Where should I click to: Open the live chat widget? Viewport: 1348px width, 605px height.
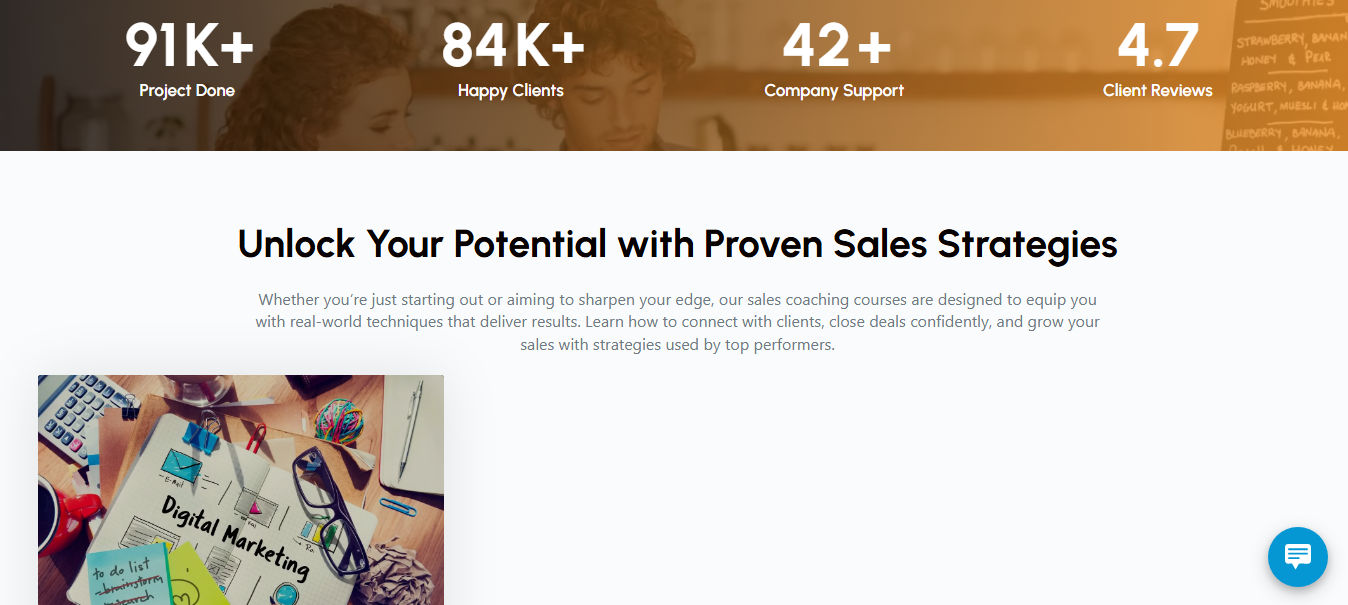coord(1297,556)
